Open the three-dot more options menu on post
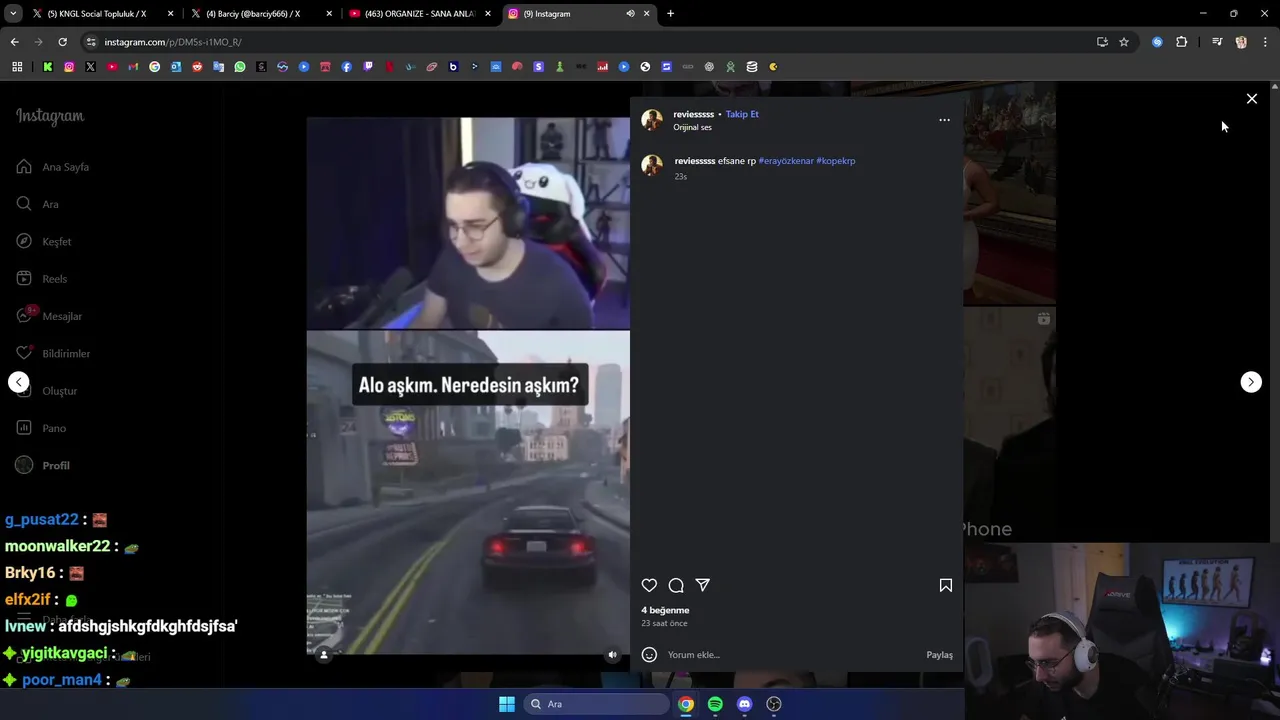 [944, 120]
